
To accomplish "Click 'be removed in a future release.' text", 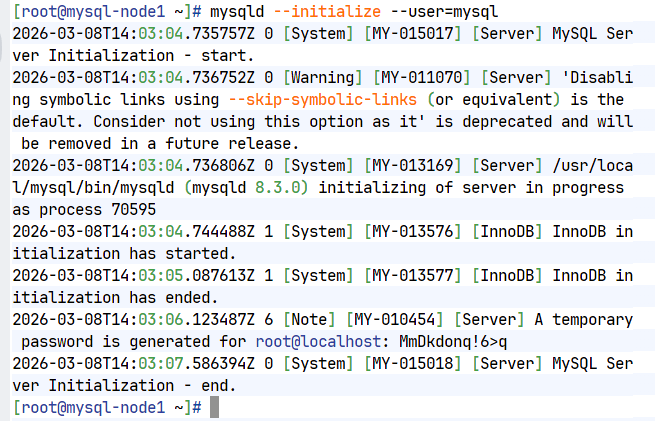I will (160, 143).
